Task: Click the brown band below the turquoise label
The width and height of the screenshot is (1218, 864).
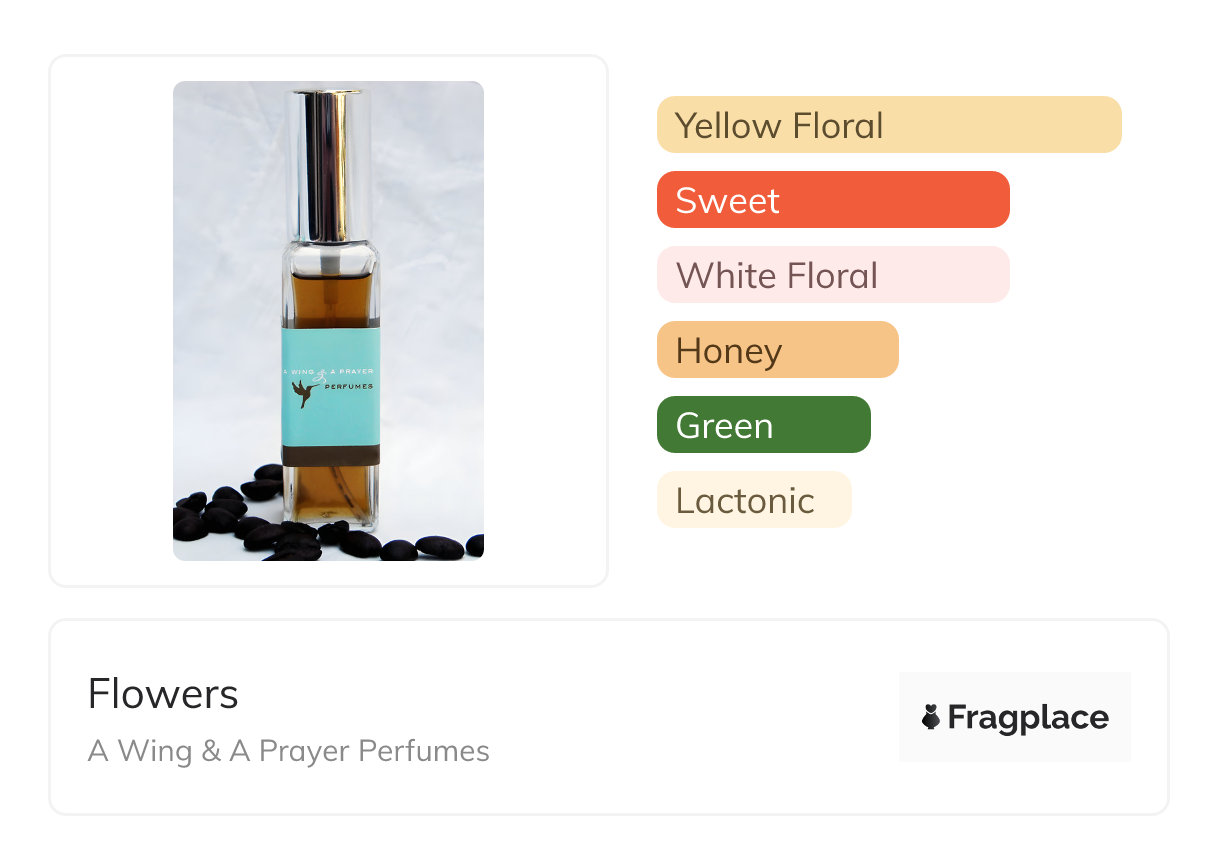Action: click(x=330, y=456)
